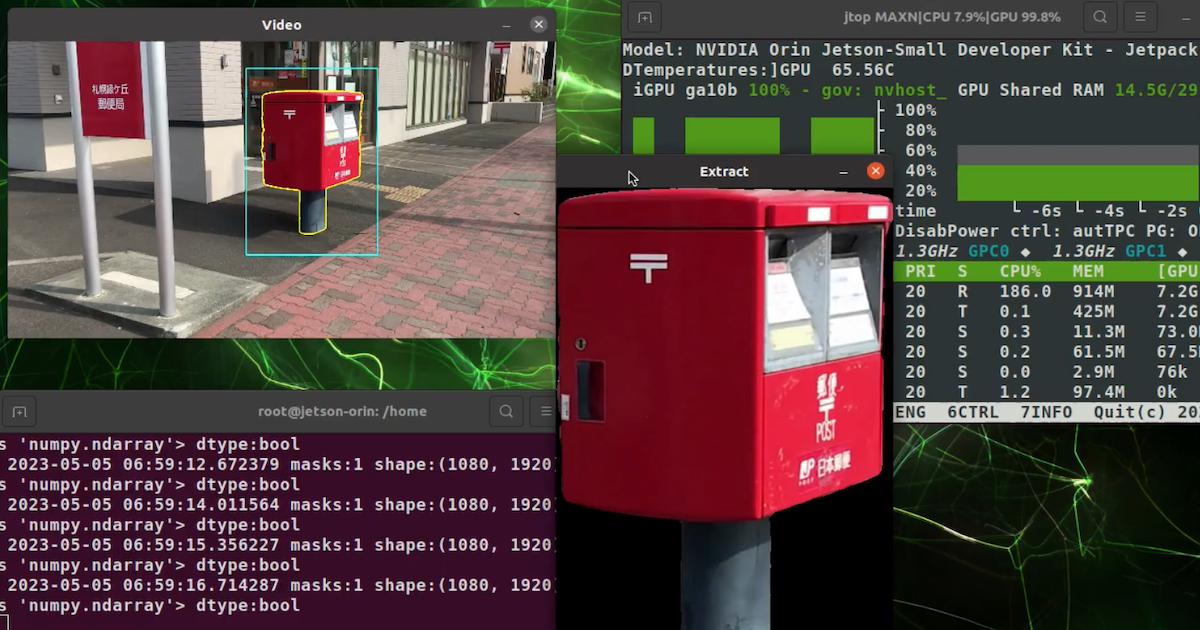Click the log line timestamped 06:59:16.714287
The height and width of the screenshot is (630, 1200).
click(278, 585)
